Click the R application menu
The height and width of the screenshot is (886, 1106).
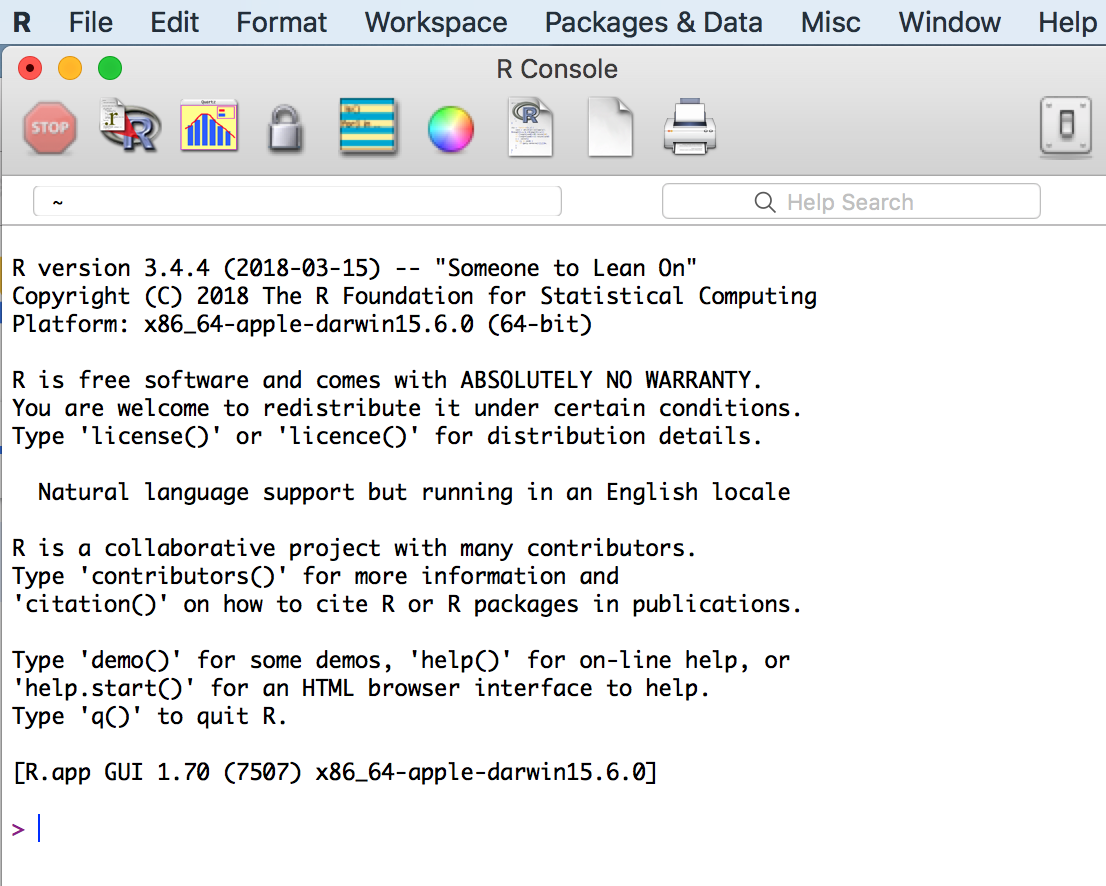(x=22, y=23)
